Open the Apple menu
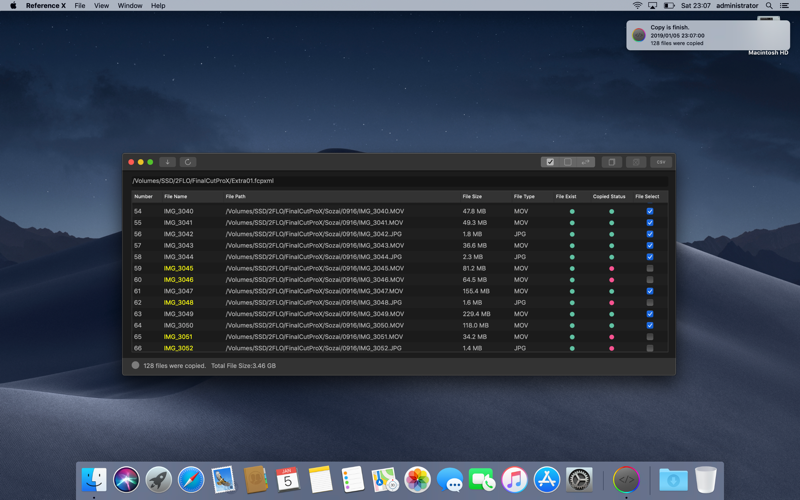Image resolution: width=800 pixels, height=500 pixels. [x=13, y=6]
